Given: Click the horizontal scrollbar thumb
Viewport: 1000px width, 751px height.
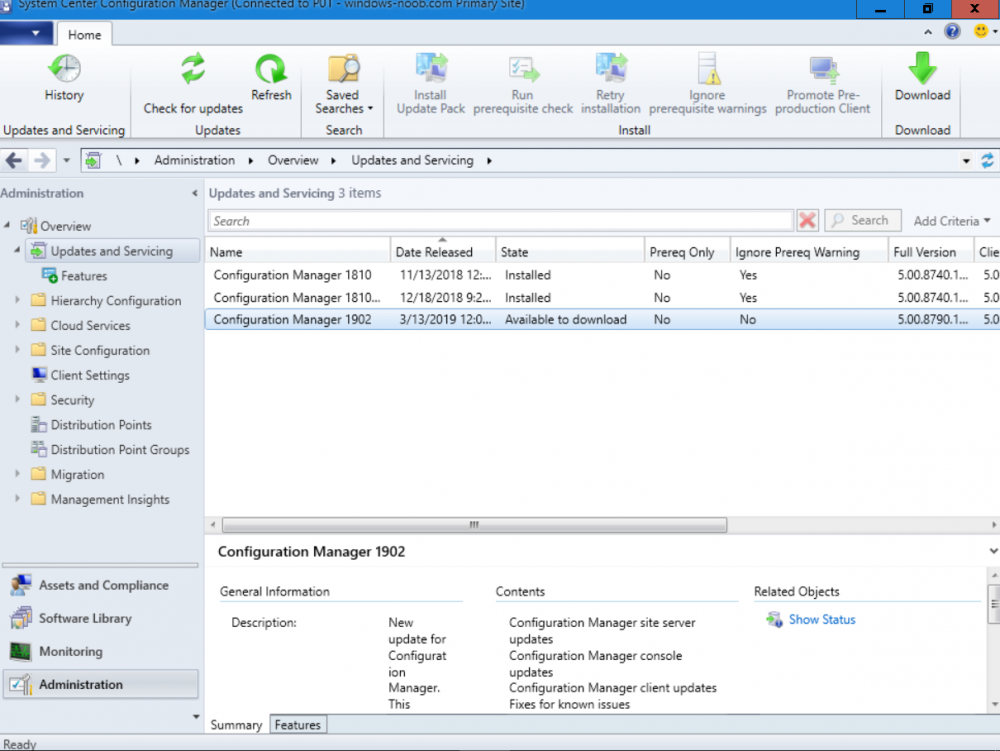Looking at the screenshot, I should (x=474, y=525).
